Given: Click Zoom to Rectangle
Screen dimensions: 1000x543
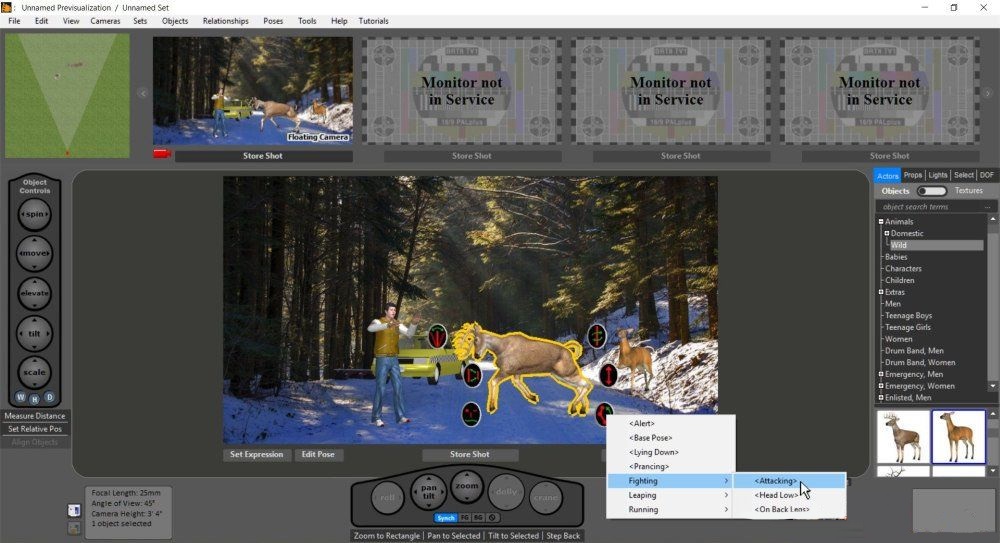Looking at the screenshot, I should coord(386,536).
